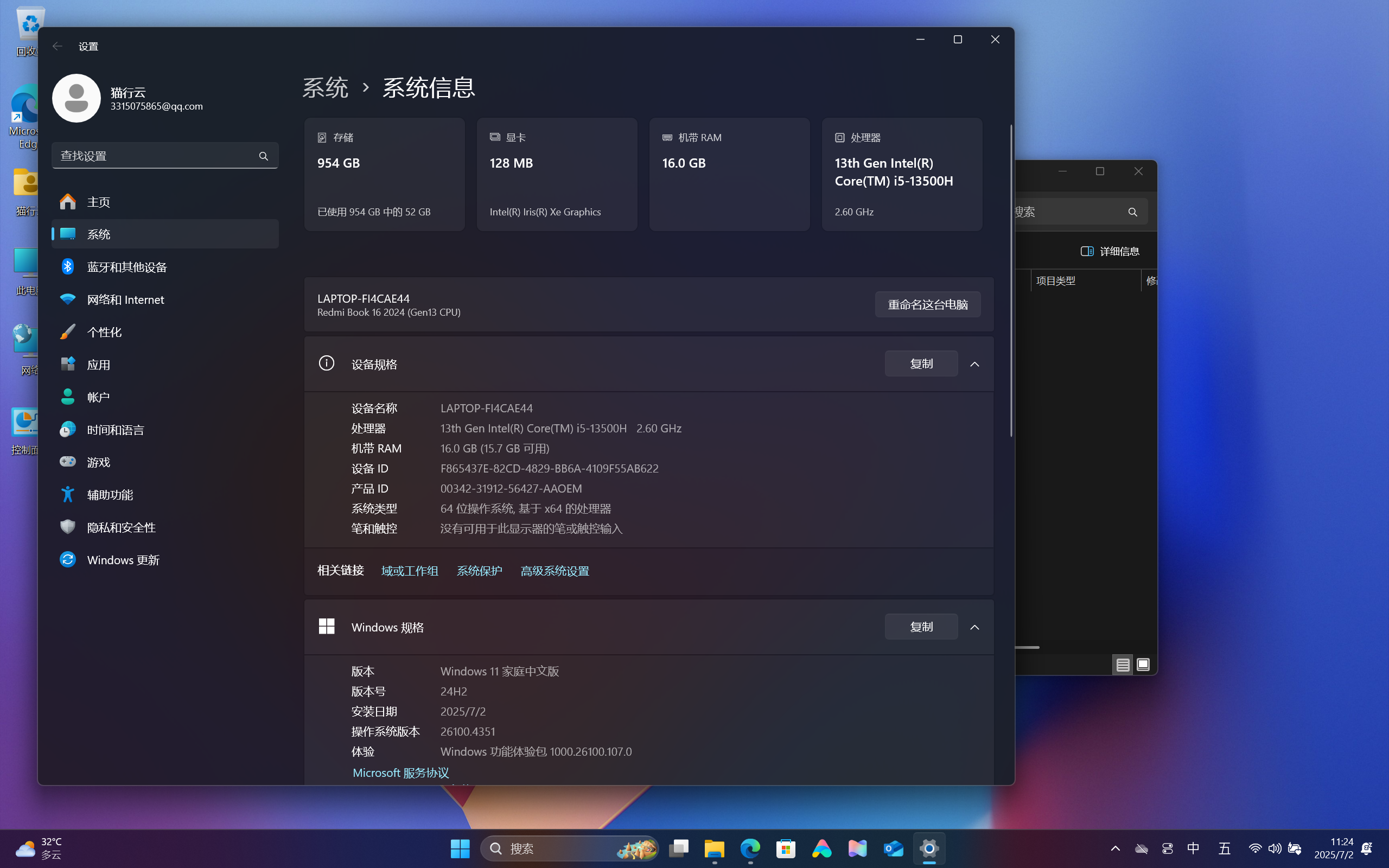1389x868 pixels.
Task: Click the 设备规格 info icon
Action: tap(327, 363)
